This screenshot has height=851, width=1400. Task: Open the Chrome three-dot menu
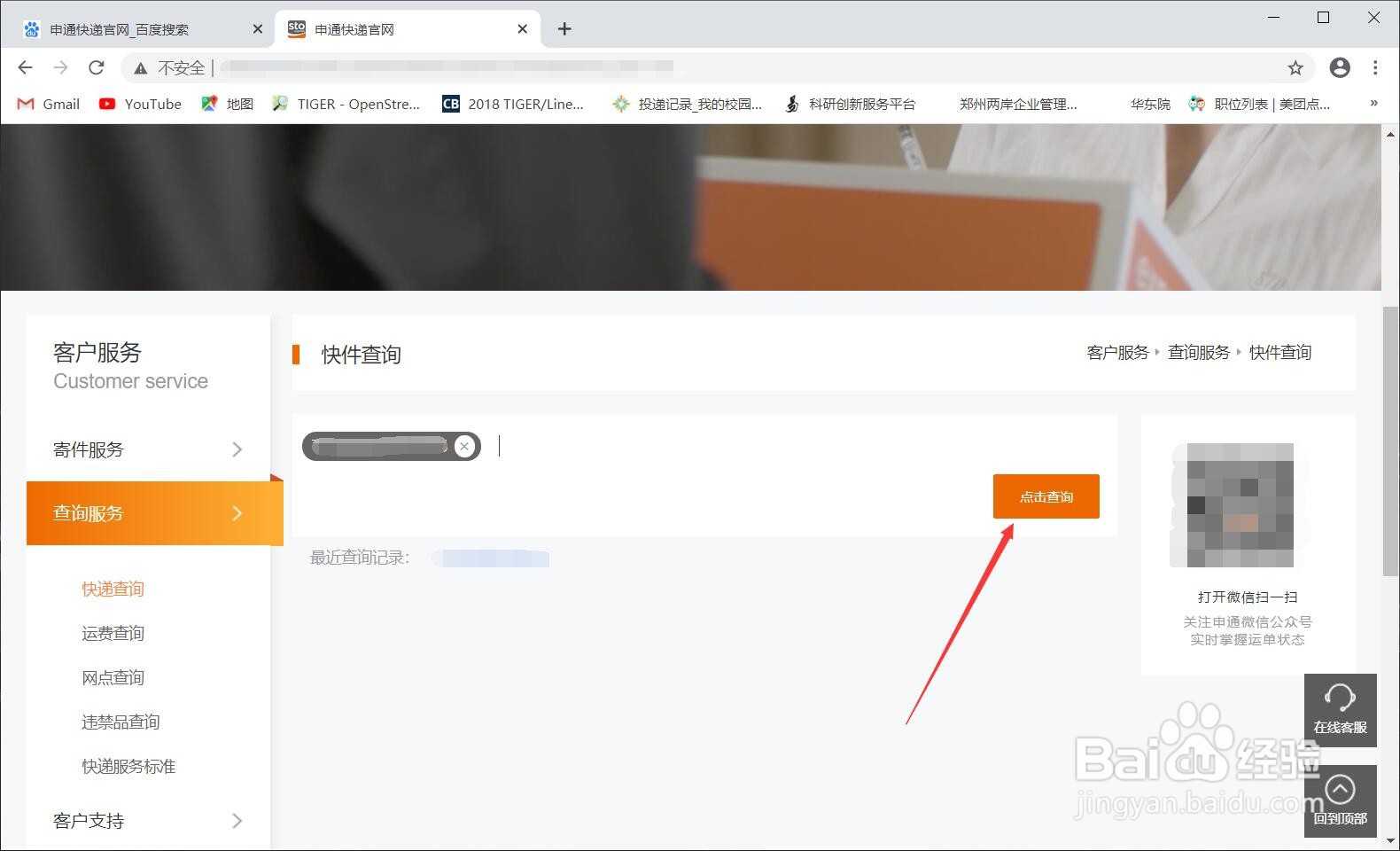[1375, 67]
